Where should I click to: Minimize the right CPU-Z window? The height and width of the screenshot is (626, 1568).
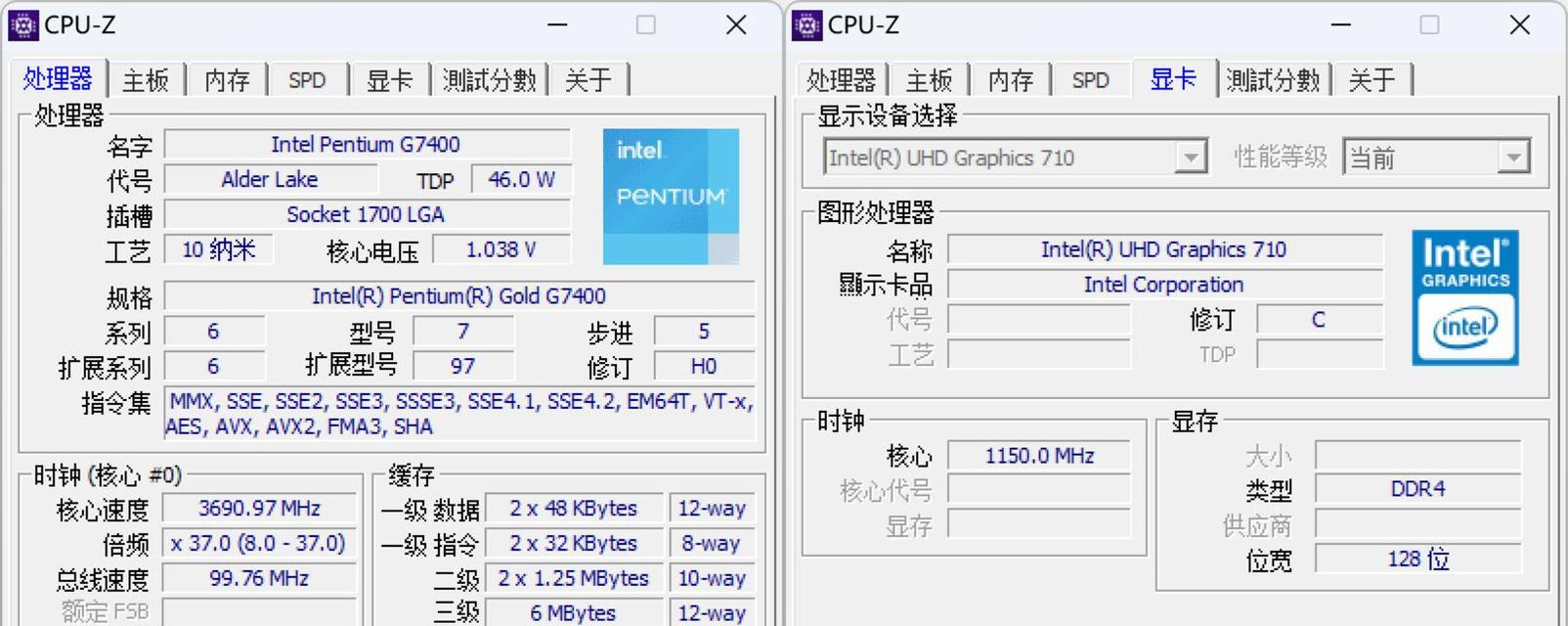(1341, 24)
